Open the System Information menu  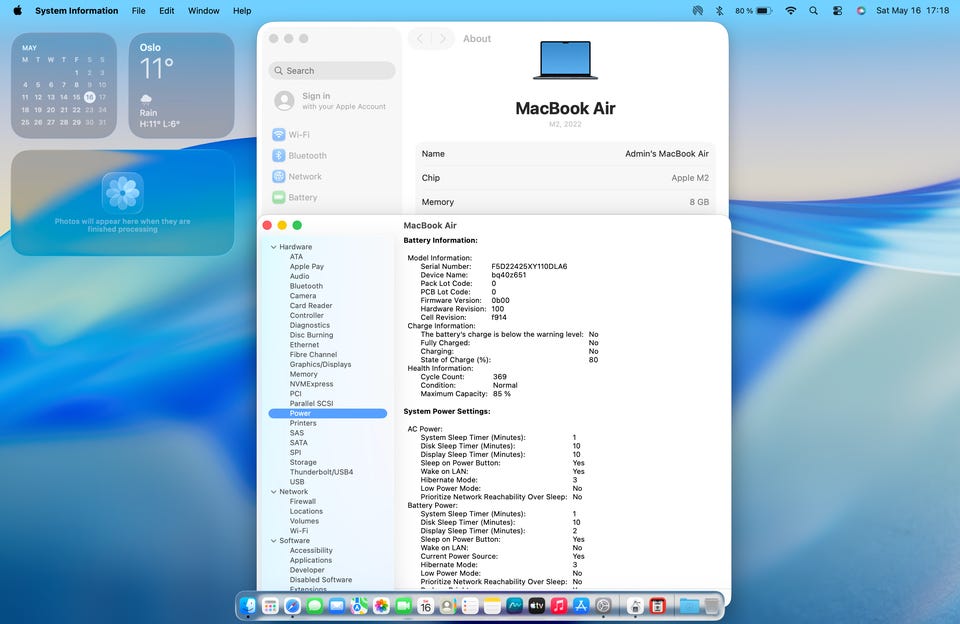click(77, 10)
